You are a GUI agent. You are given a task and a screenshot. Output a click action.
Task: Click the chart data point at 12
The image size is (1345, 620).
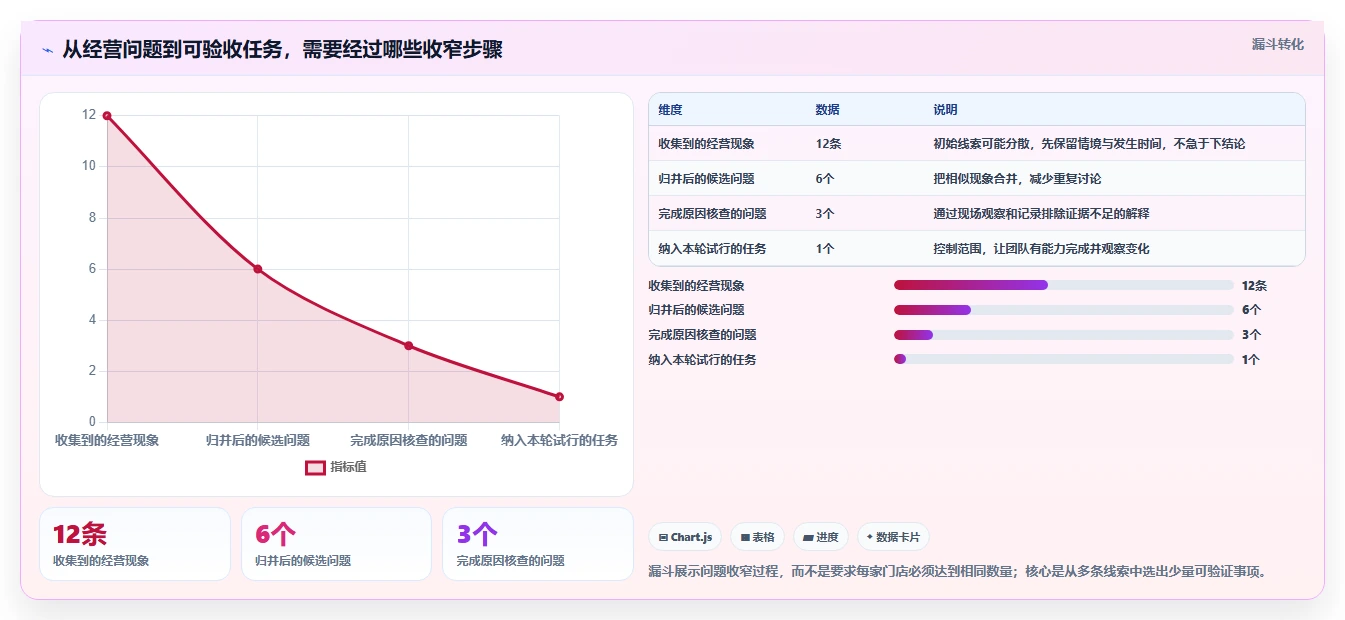point(107,116)
